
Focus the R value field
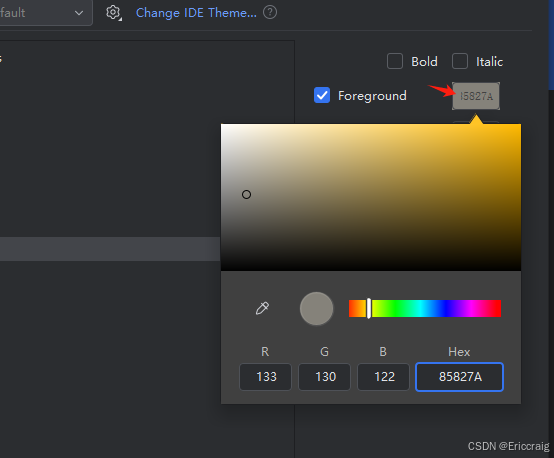coord(265,377)
